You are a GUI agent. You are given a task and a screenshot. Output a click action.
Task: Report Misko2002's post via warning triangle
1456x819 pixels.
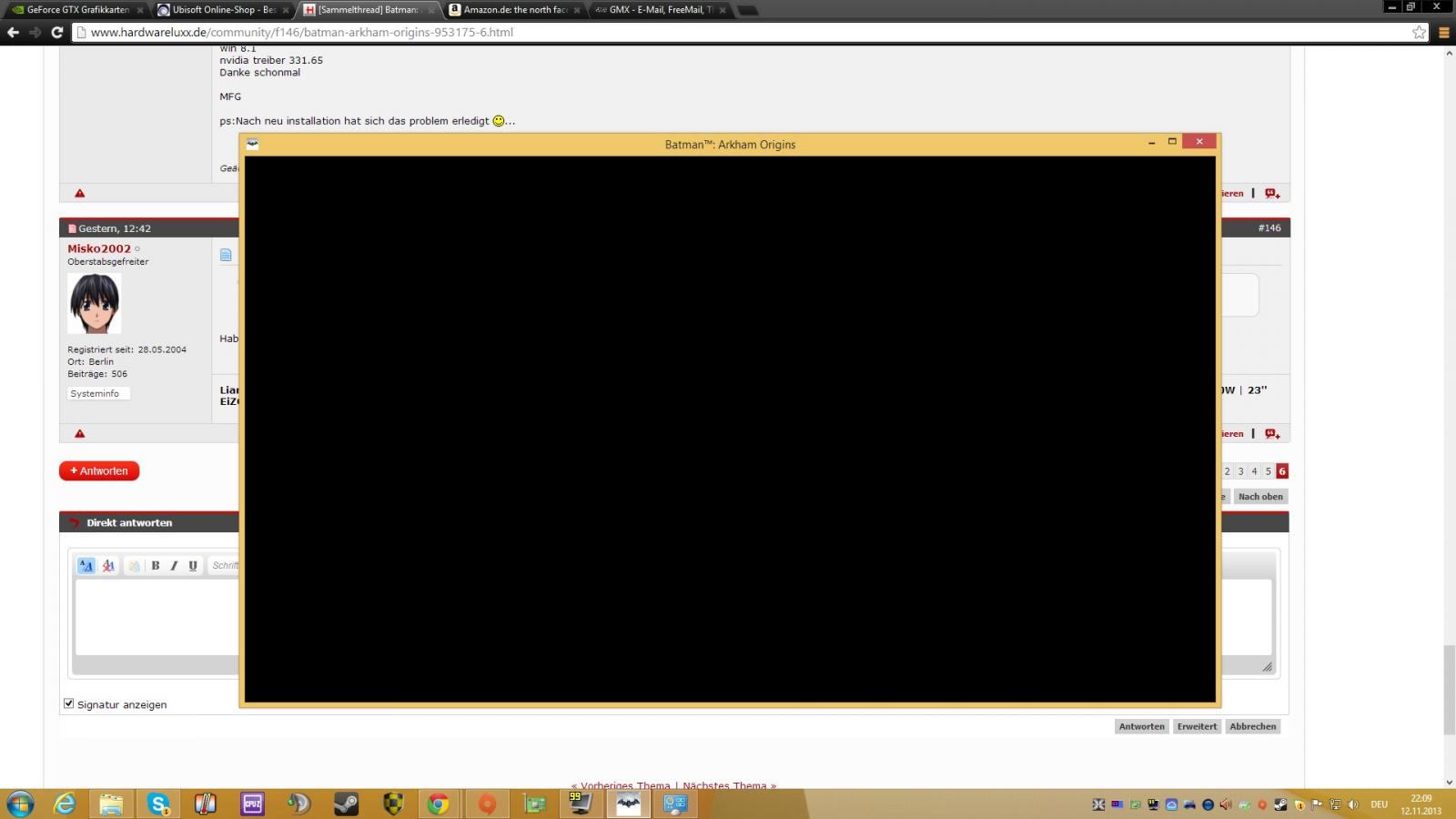point(80,433)
